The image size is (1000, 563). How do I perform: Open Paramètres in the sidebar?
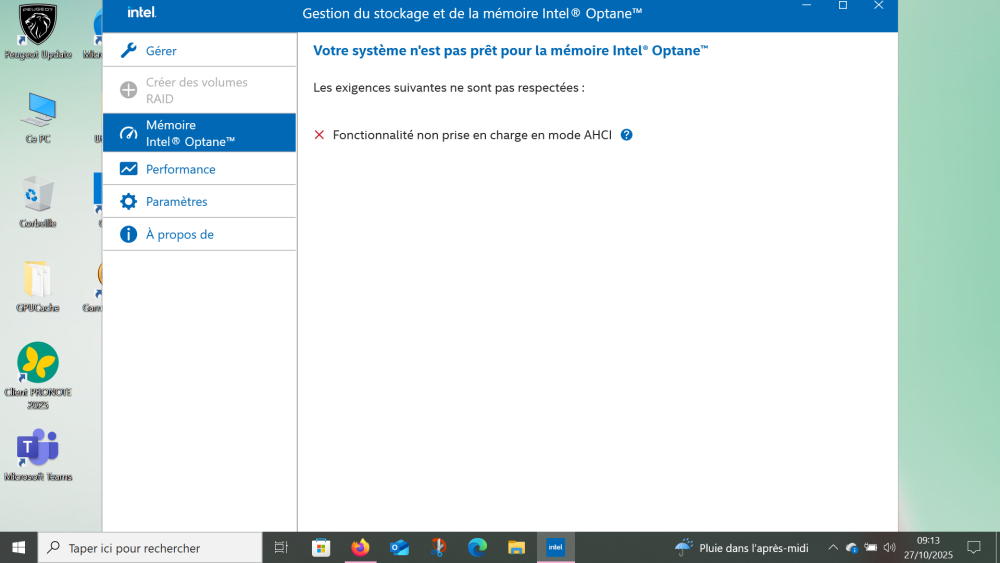point(199,201)
